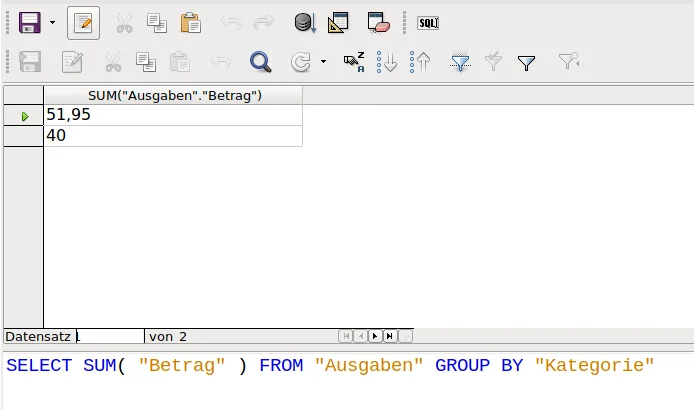694x410 pixels.
Task: Click the Datensatz record number field
Action: click(x=110, y=337)
